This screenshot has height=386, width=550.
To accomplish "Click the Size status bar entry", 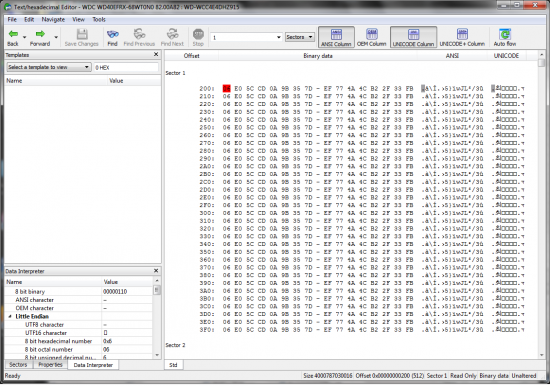I will coord(328,376).
